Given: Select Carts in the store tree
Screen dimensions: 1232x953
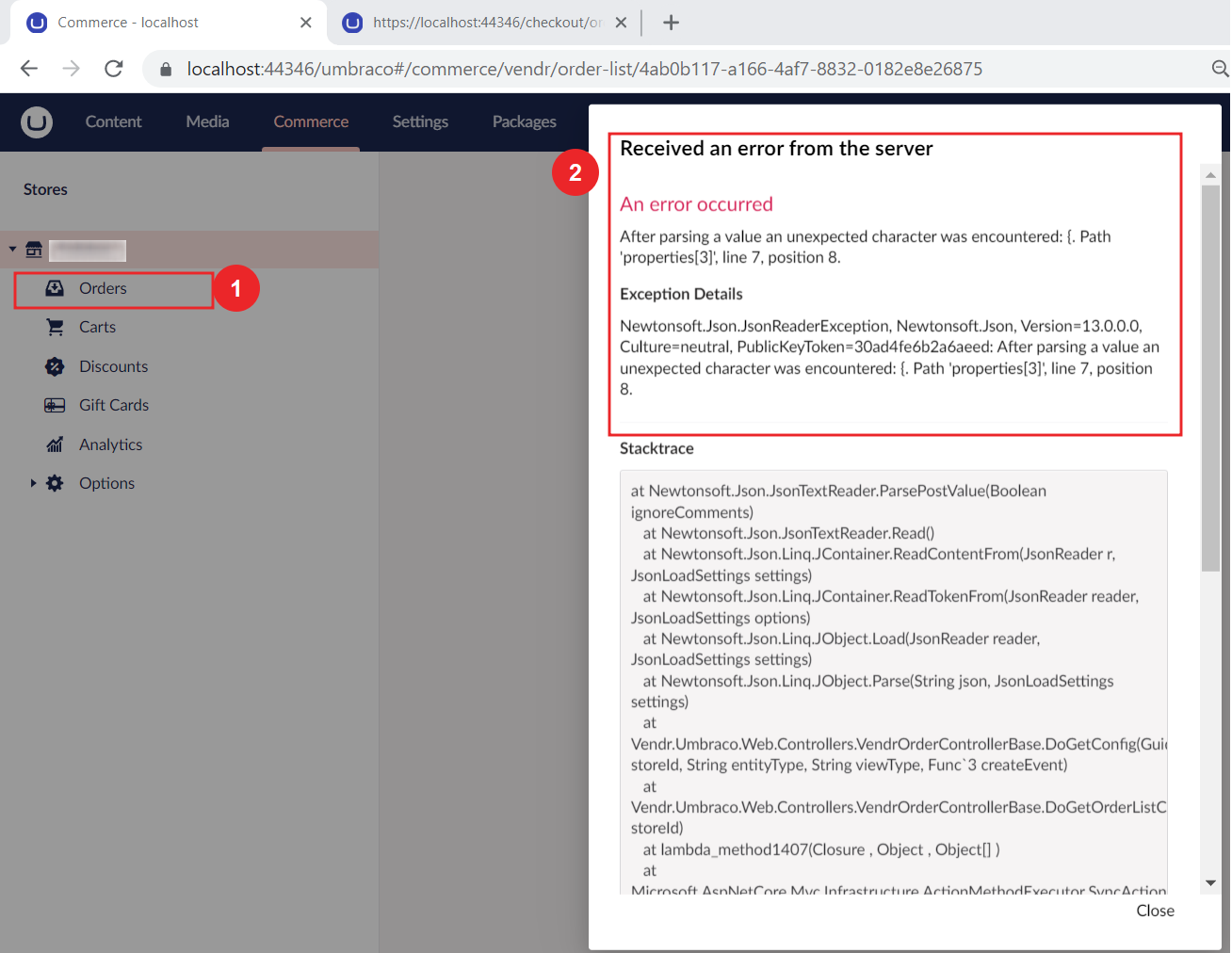Looking at the screenshot, I should [x=97, y=327].
